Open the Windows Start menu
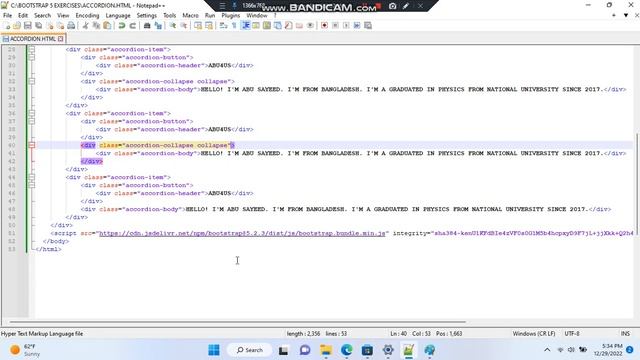The height and width of the screenshot is (360, 640). click(214, 350)
